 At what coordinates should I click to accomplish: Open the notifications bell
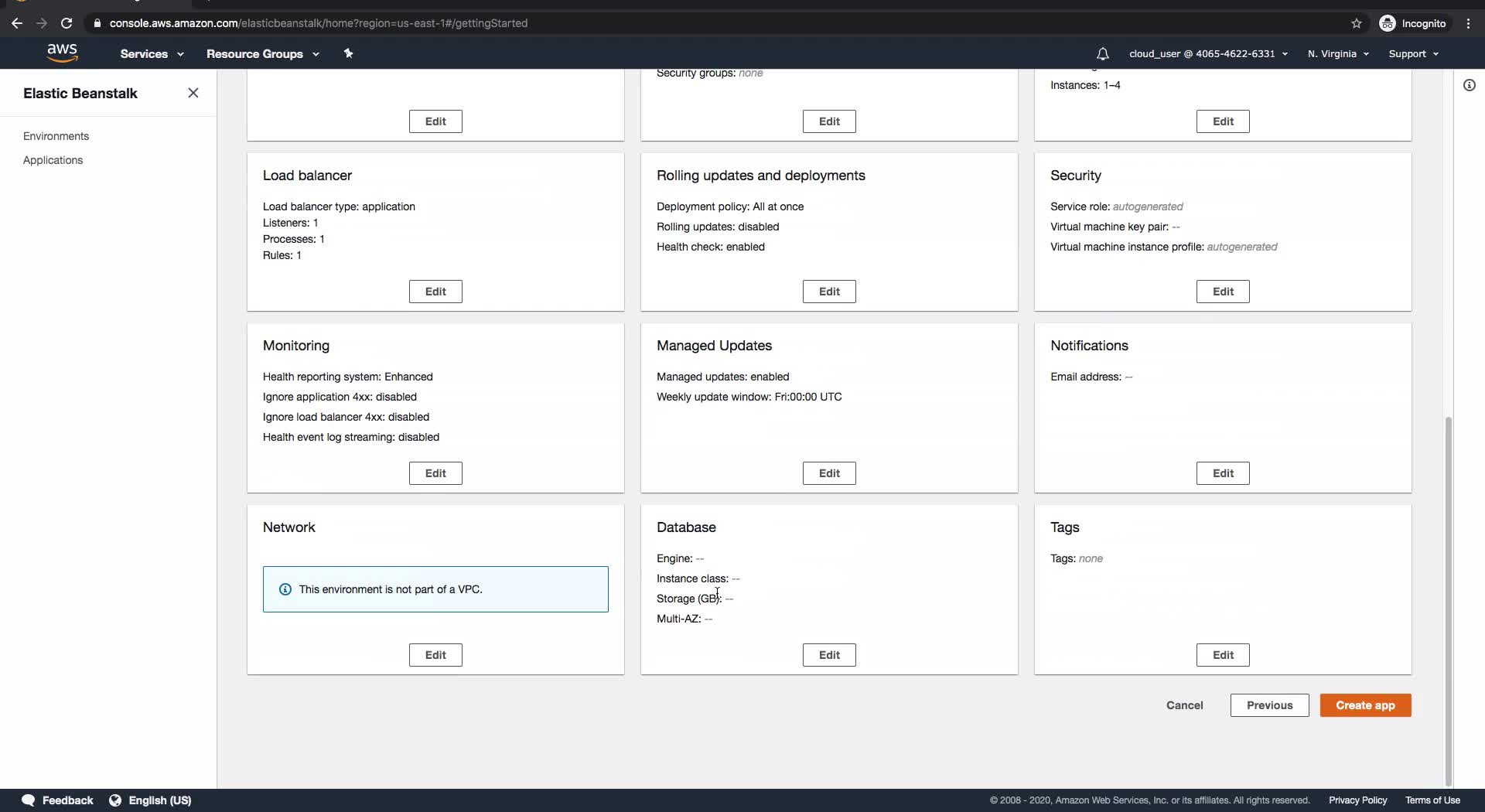[1102, 54]
